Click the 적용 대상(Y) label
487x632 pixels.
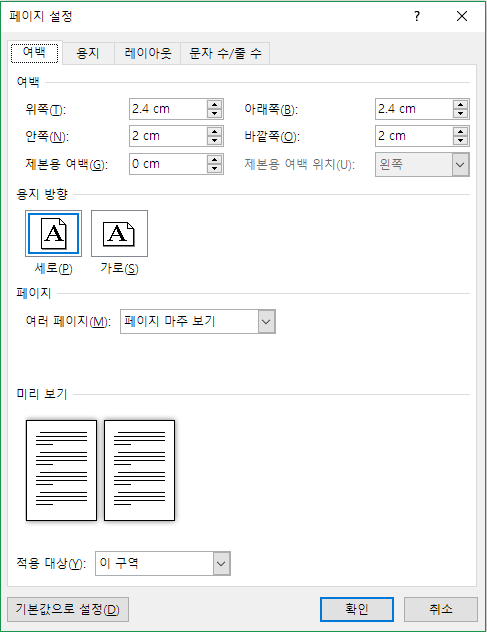(x=51, y=563)
